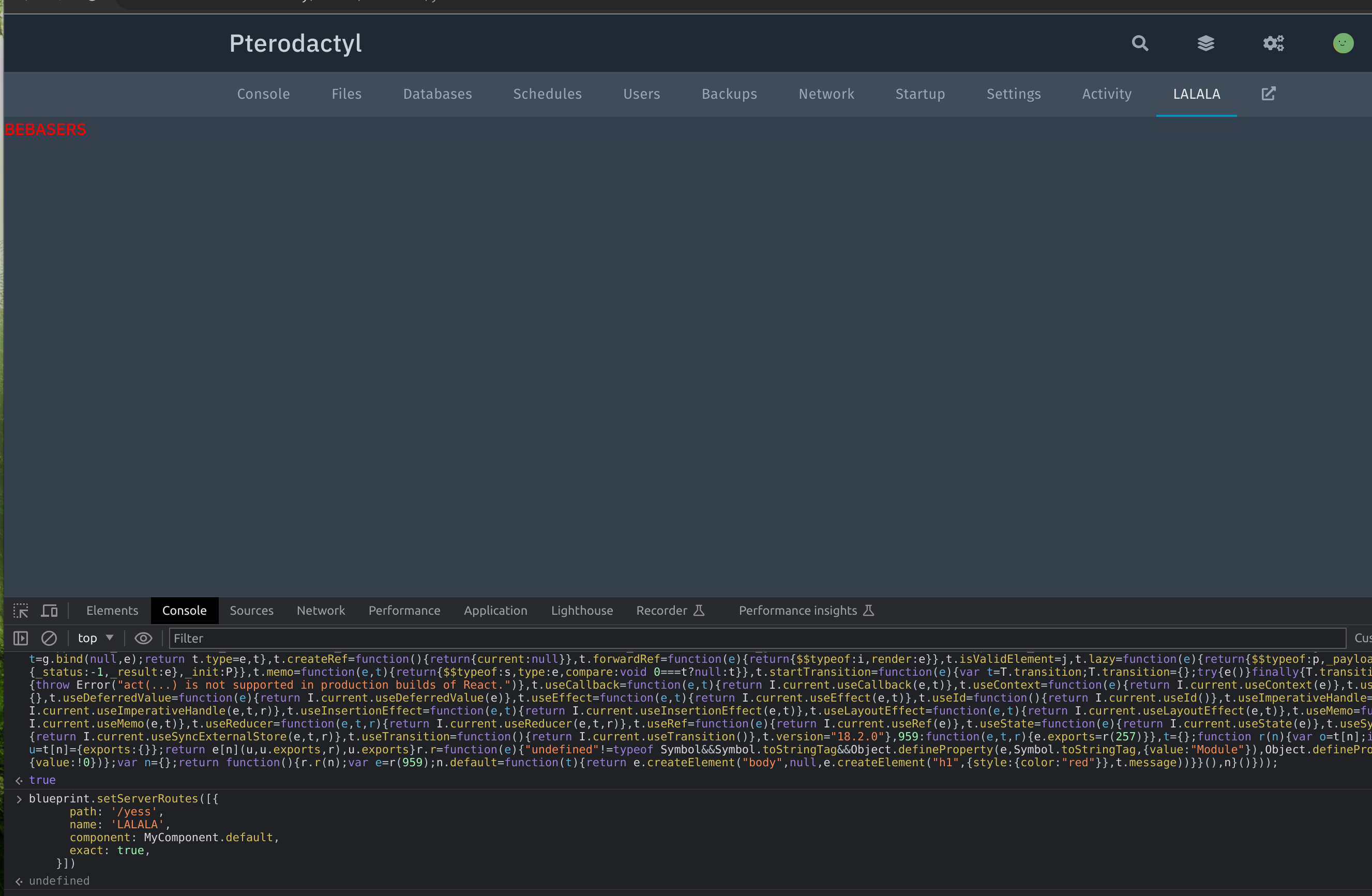
Task: Select the LALALA custom tab
Action: coord(1196,94)
